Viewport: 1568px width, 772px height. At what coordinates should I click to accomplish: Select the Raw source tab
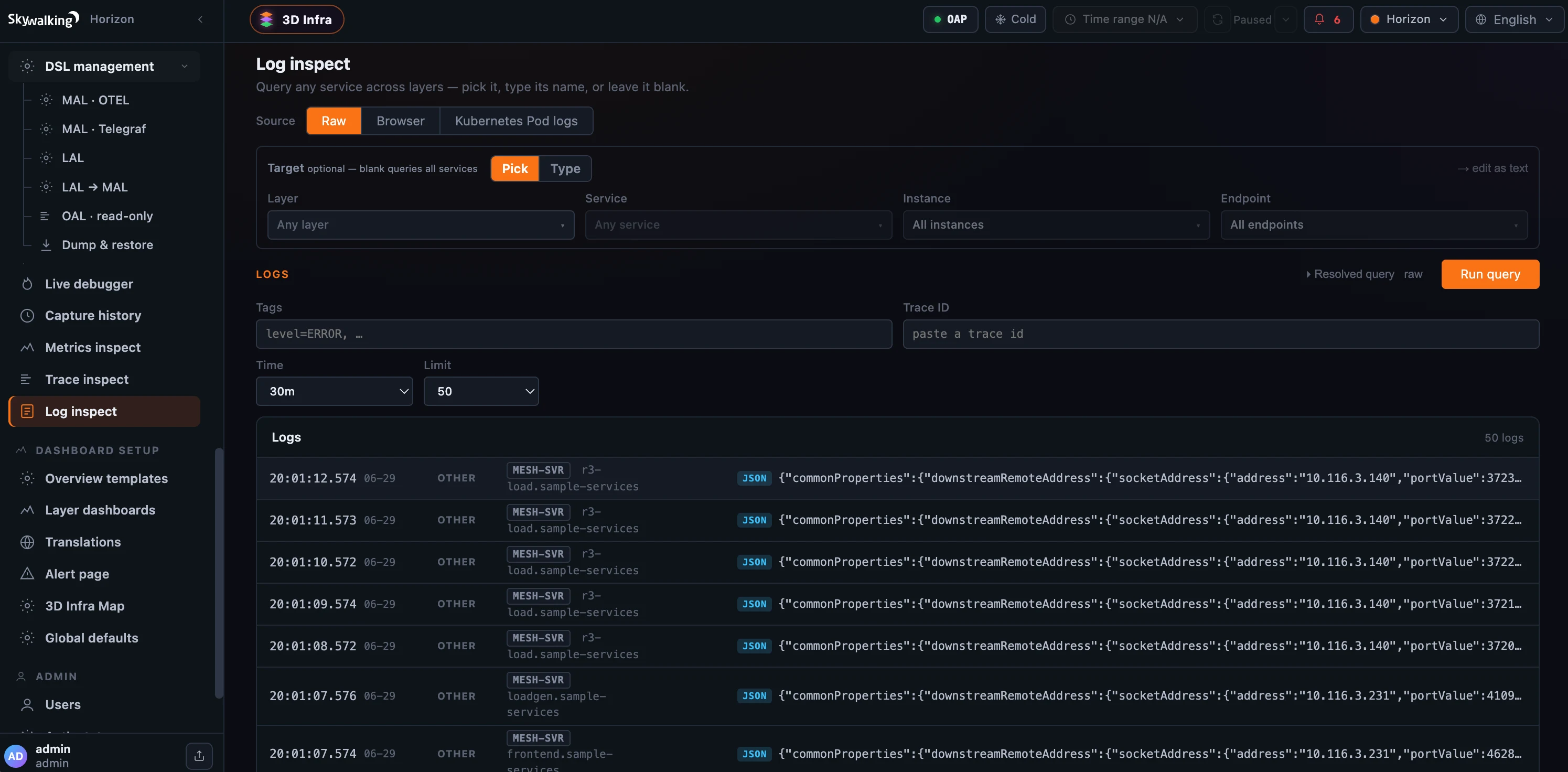(334, 121)
